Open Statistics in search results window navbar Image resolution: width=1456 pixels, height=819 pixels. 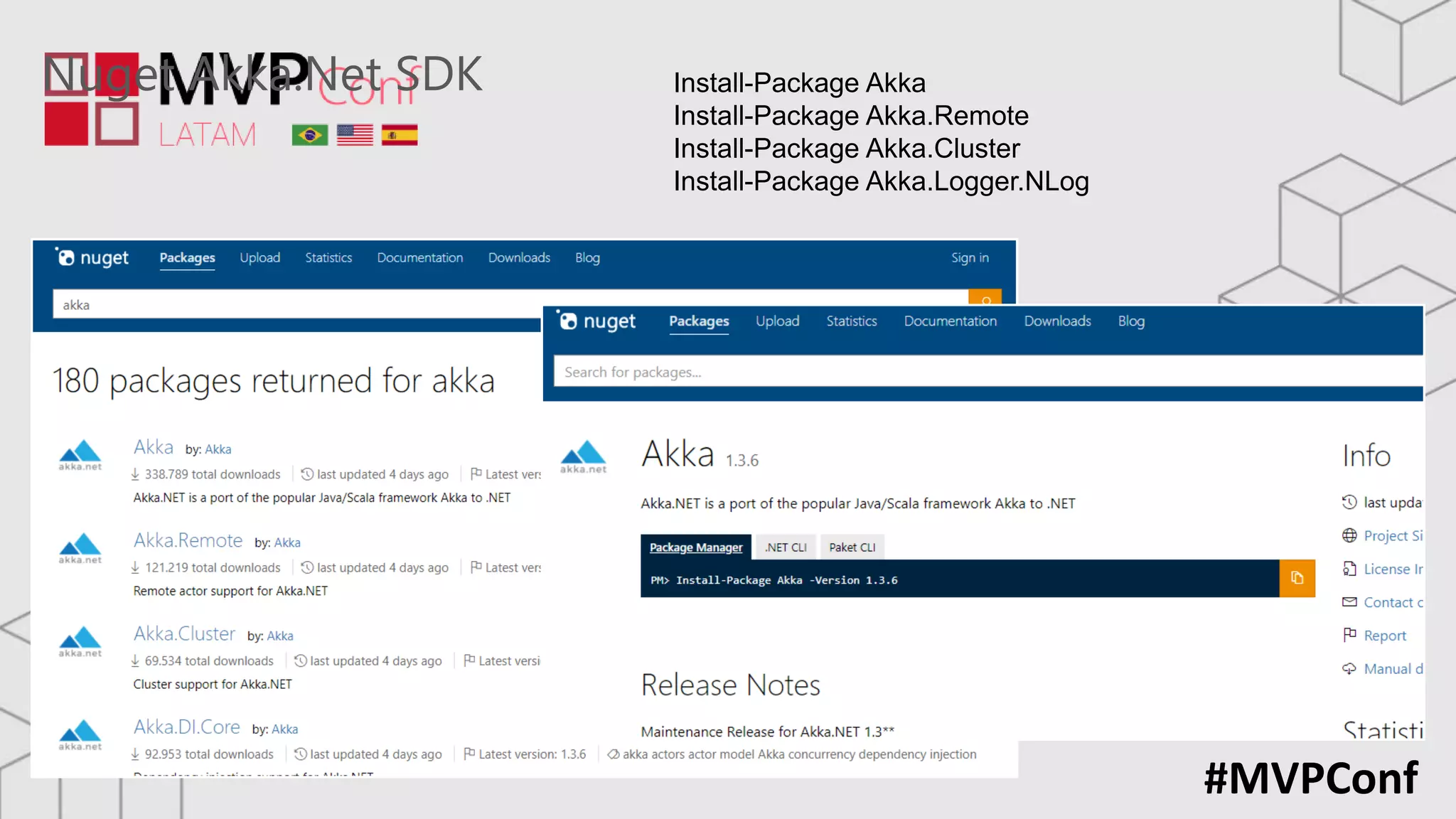coord(328,257)
